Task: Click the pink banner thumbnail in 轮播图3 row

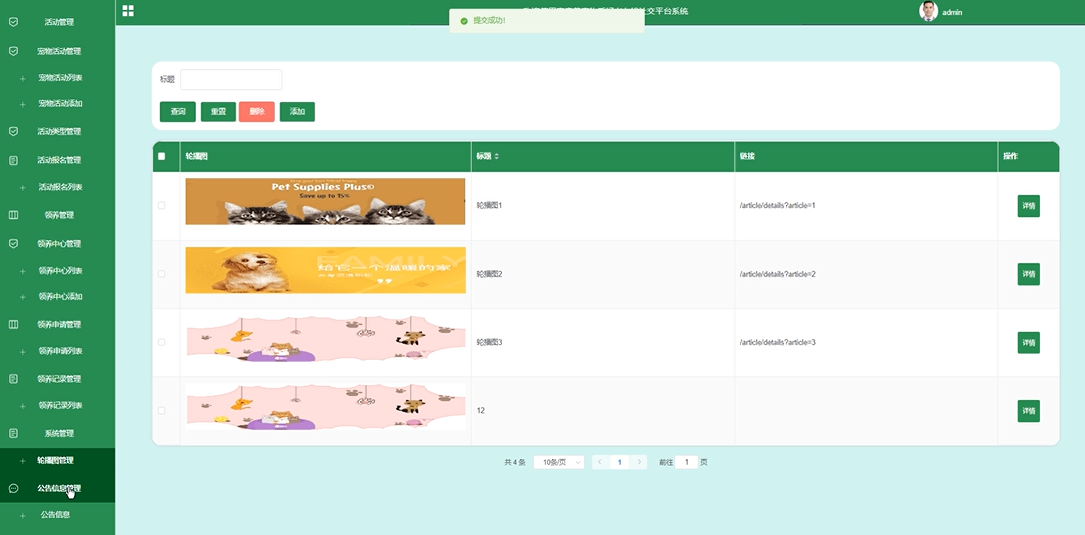Action: pos(325,338)
